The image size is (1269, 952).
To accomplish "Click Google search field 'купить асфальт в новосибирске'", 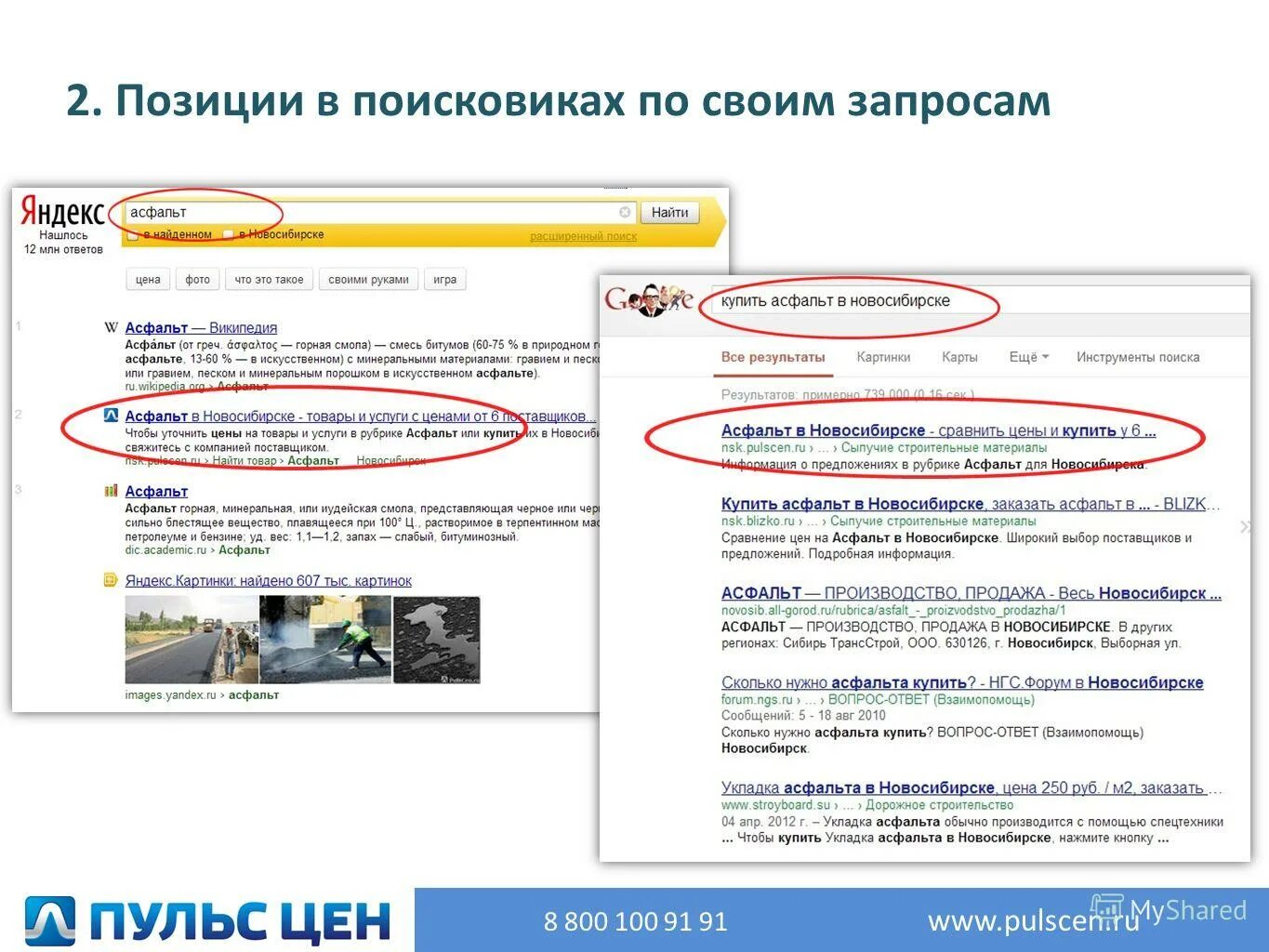I will point(981,300).
